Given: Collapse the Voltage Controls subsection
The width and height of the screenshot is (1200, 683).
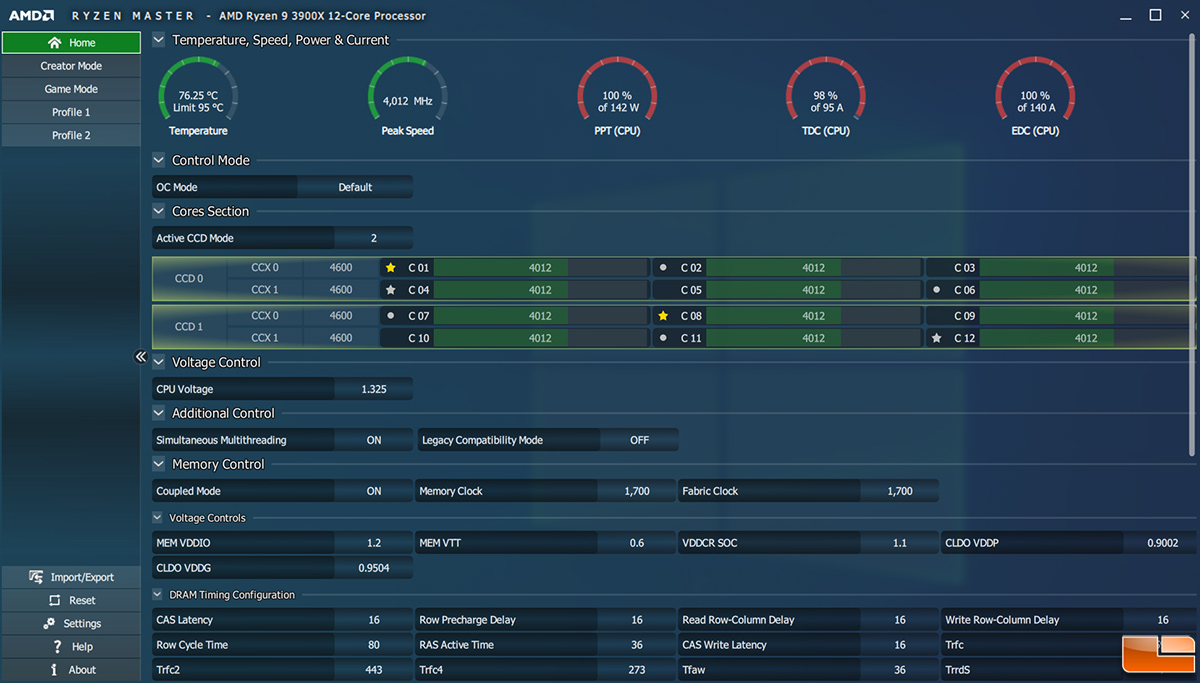Looking at the screenshot, I should pos(158,518).
